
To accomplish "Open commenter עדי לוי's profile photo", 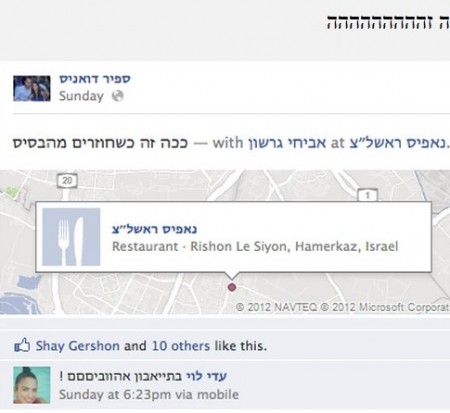I will [x=32, y=385].
